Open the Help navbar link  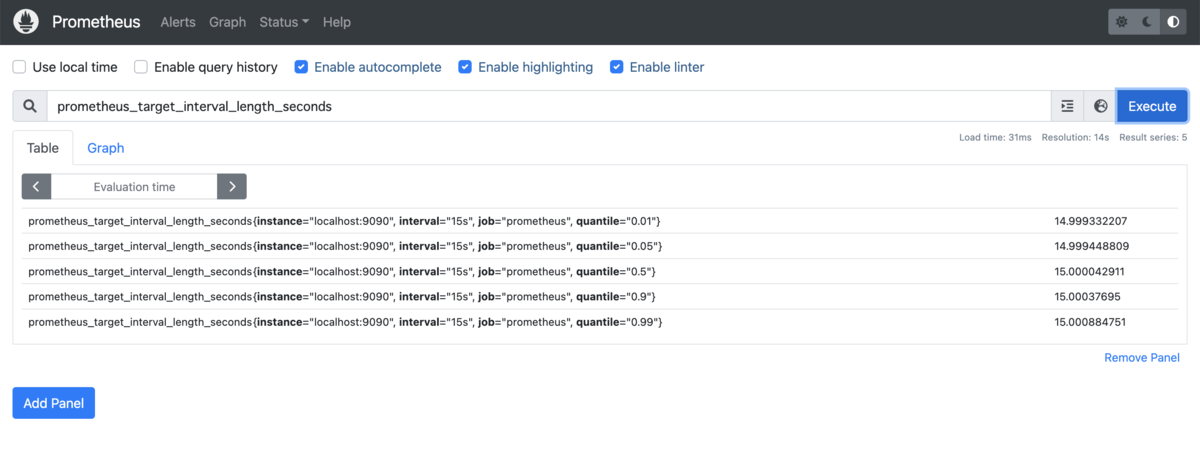(337, 22)
